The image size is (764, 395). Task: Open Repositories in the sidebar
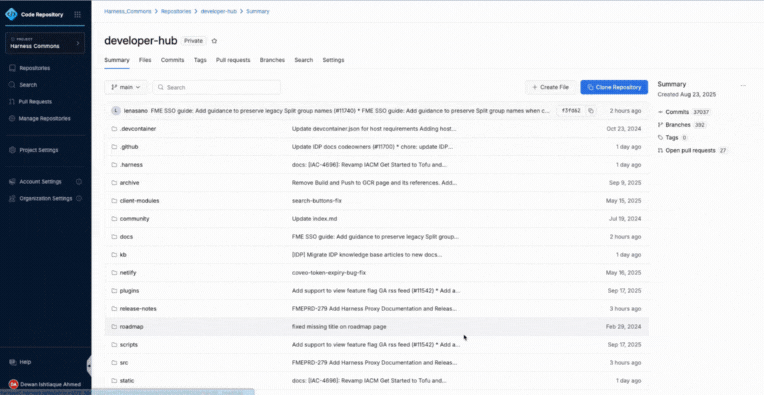click(35, 68)
